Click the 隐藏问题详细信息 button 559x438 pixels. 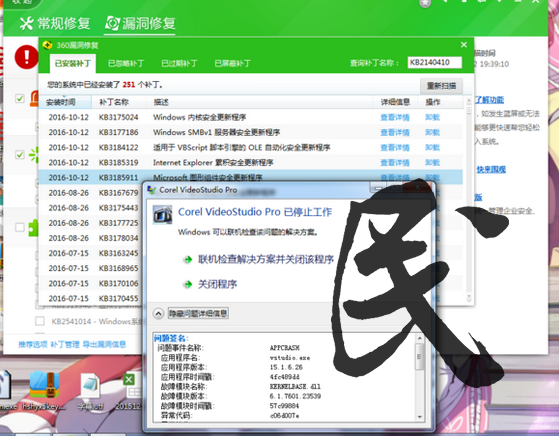198,314
